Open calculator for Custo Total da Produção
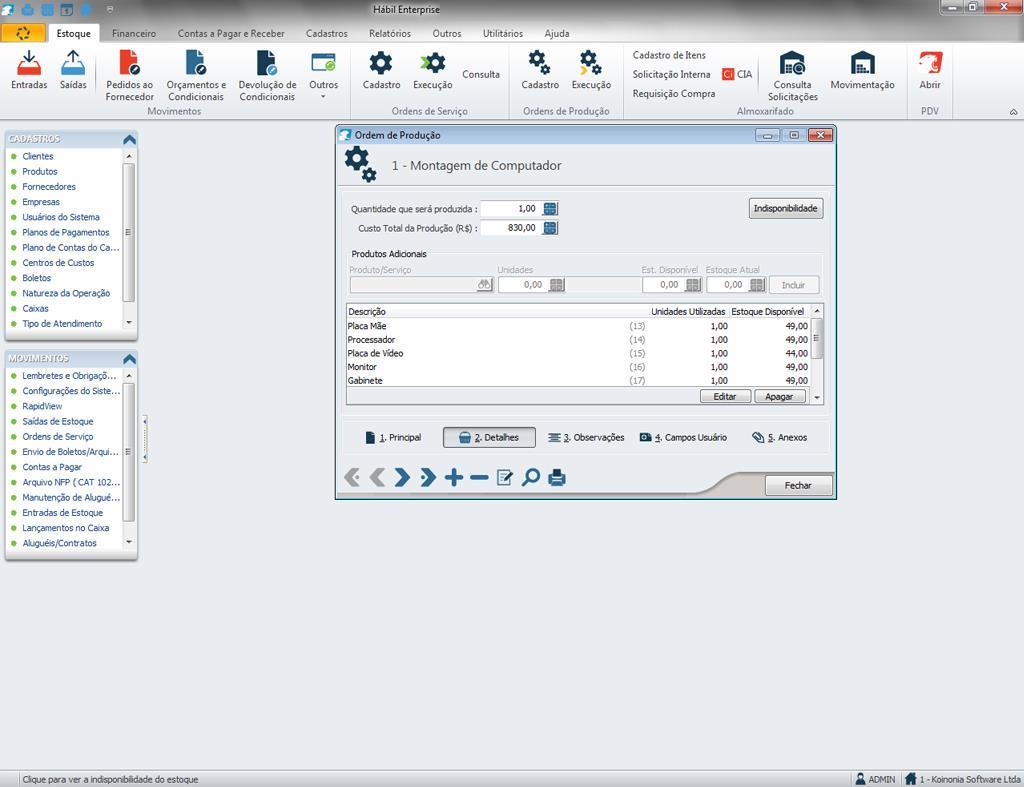The width and height of the screenshot is (1024, 787). click(x=550, y=228)
